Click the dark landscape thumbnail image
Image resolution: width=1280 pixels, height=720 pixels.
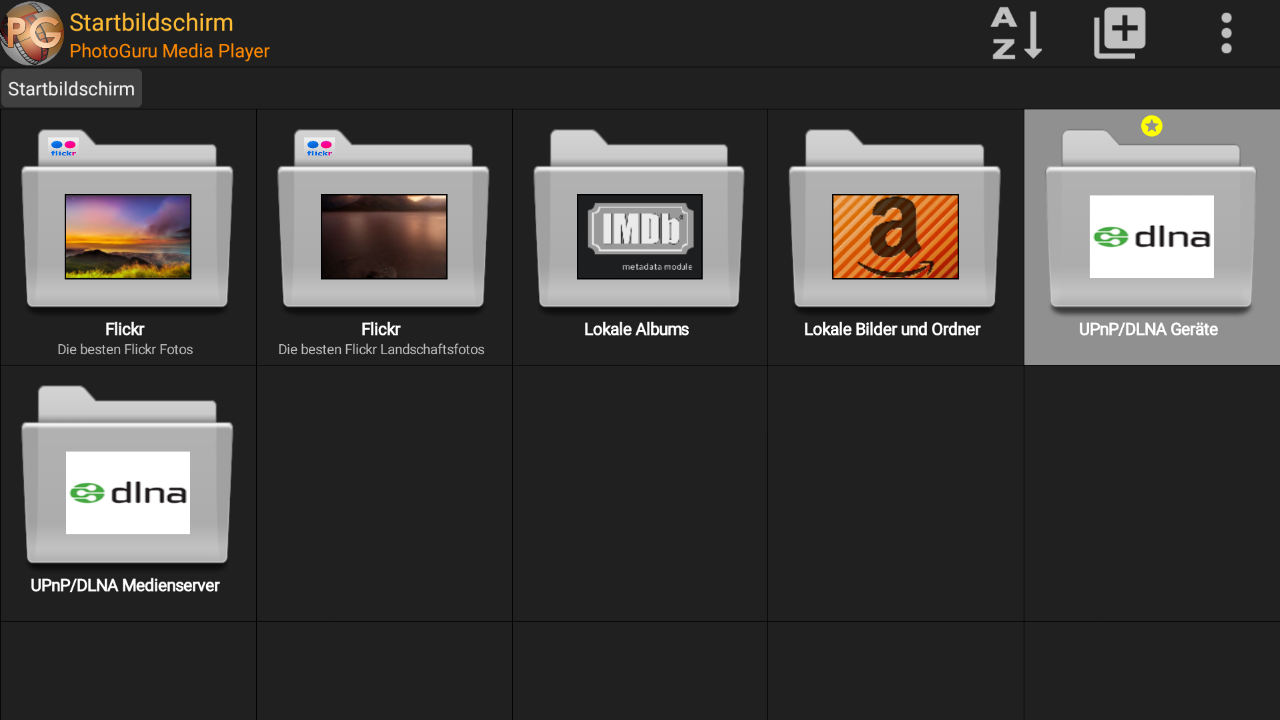[x=384, y=237]
